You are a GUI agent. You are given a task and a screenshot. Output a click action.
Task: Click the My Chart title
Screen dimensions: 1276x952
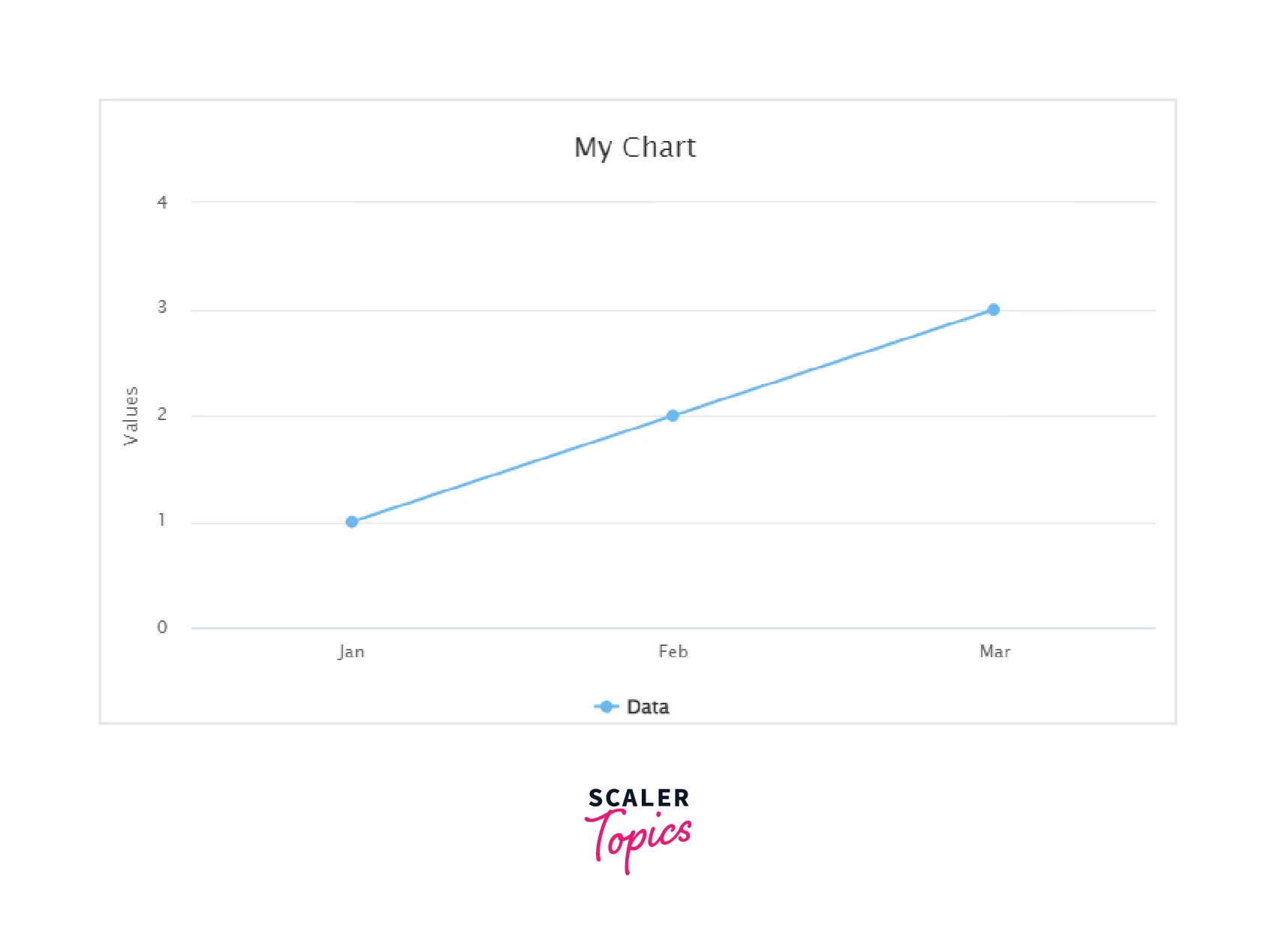[635, 147]
